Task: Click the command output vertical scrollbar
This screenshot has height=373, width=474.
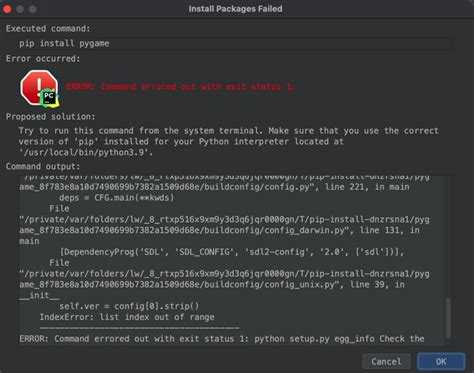Action: click(x=448, y=318)
